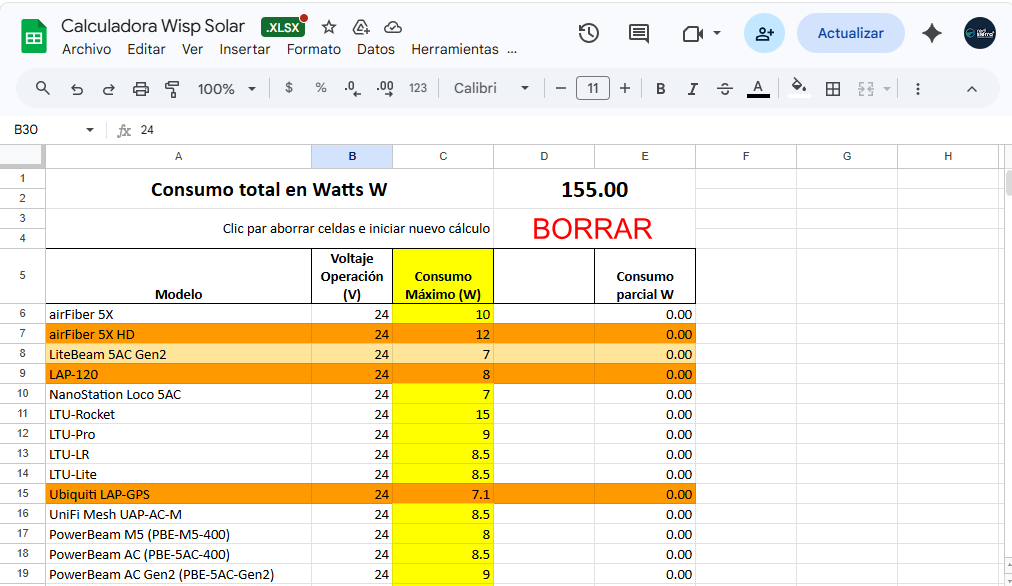Star this spreadsheet document
This screenshot has height=586, width=1012.
coord(329,27)
